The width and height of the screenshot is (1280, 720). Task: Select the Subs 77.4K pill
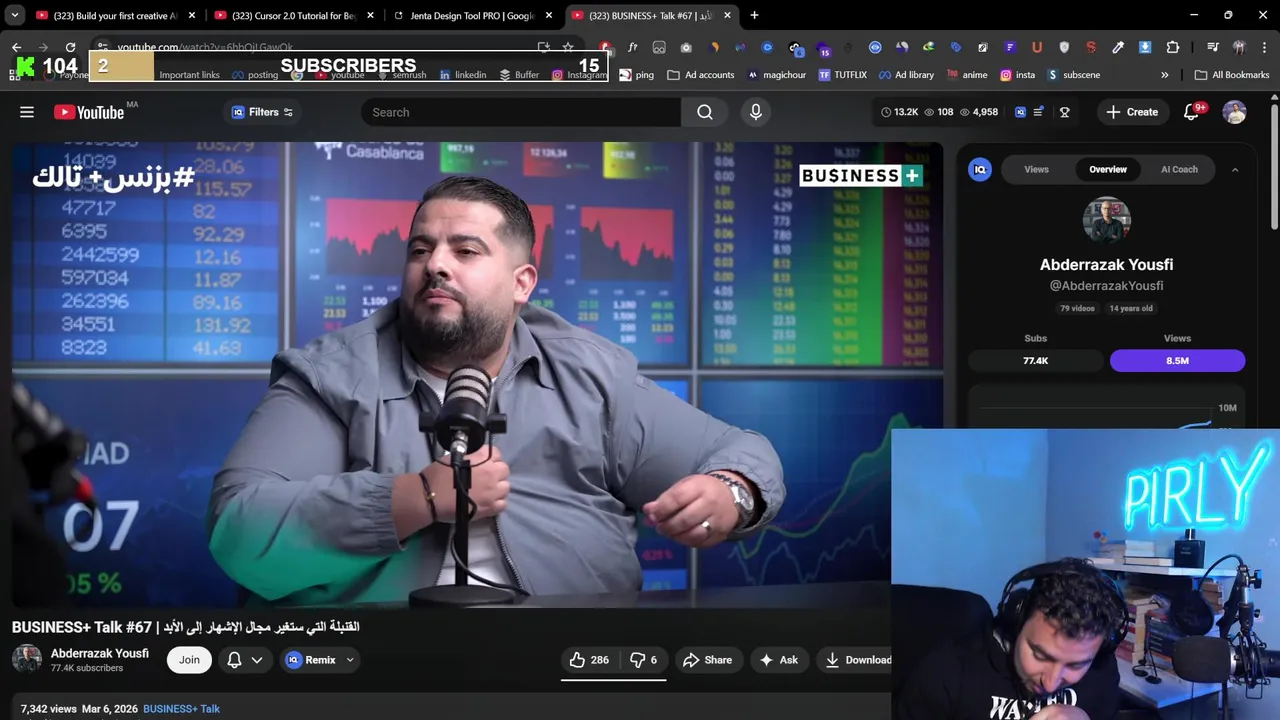point(1035,360)
